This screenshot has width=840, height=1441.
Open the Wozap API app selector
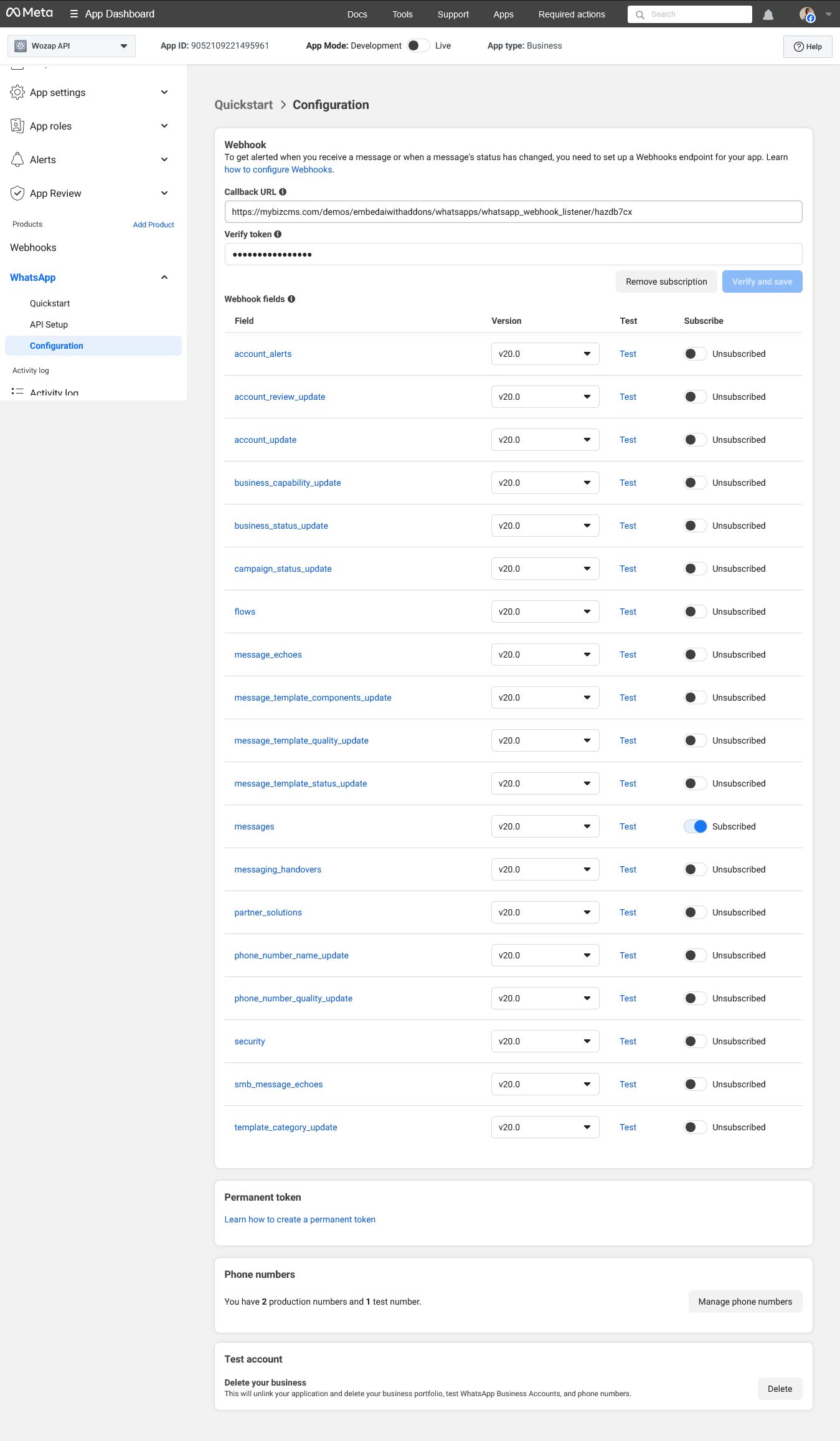tap(72, 45)
